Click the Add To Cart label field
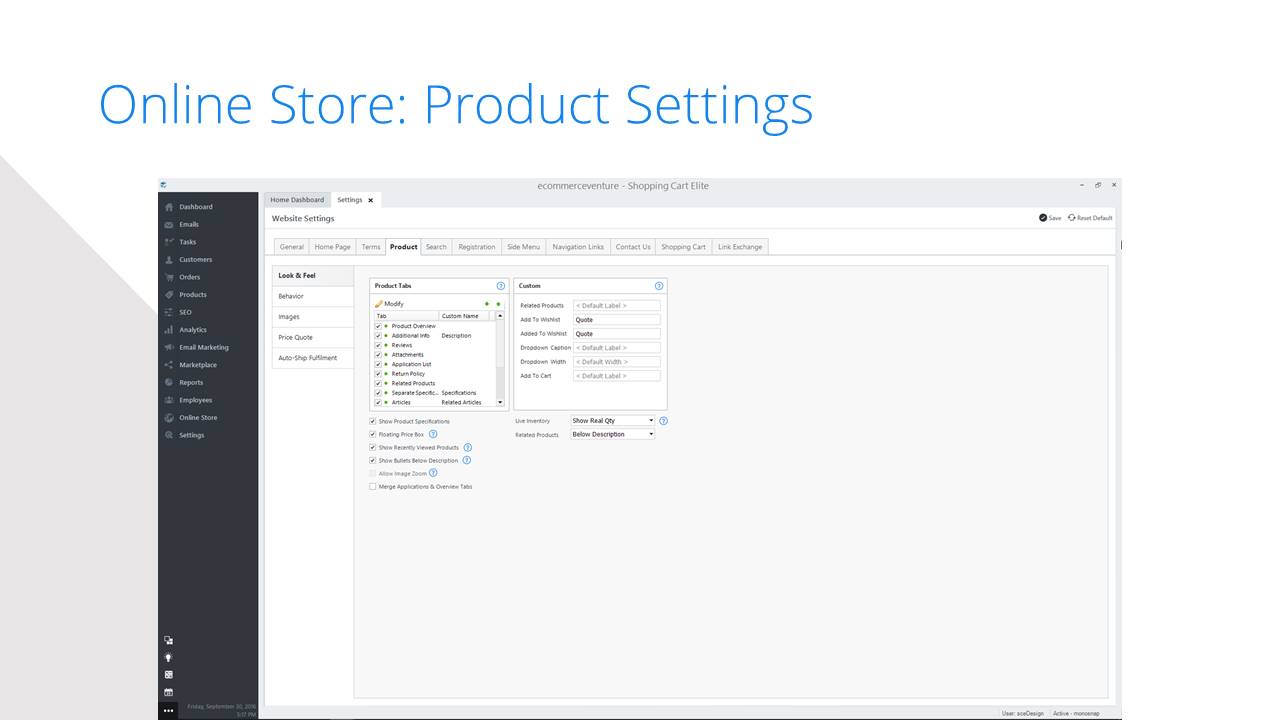 (617, 376)
